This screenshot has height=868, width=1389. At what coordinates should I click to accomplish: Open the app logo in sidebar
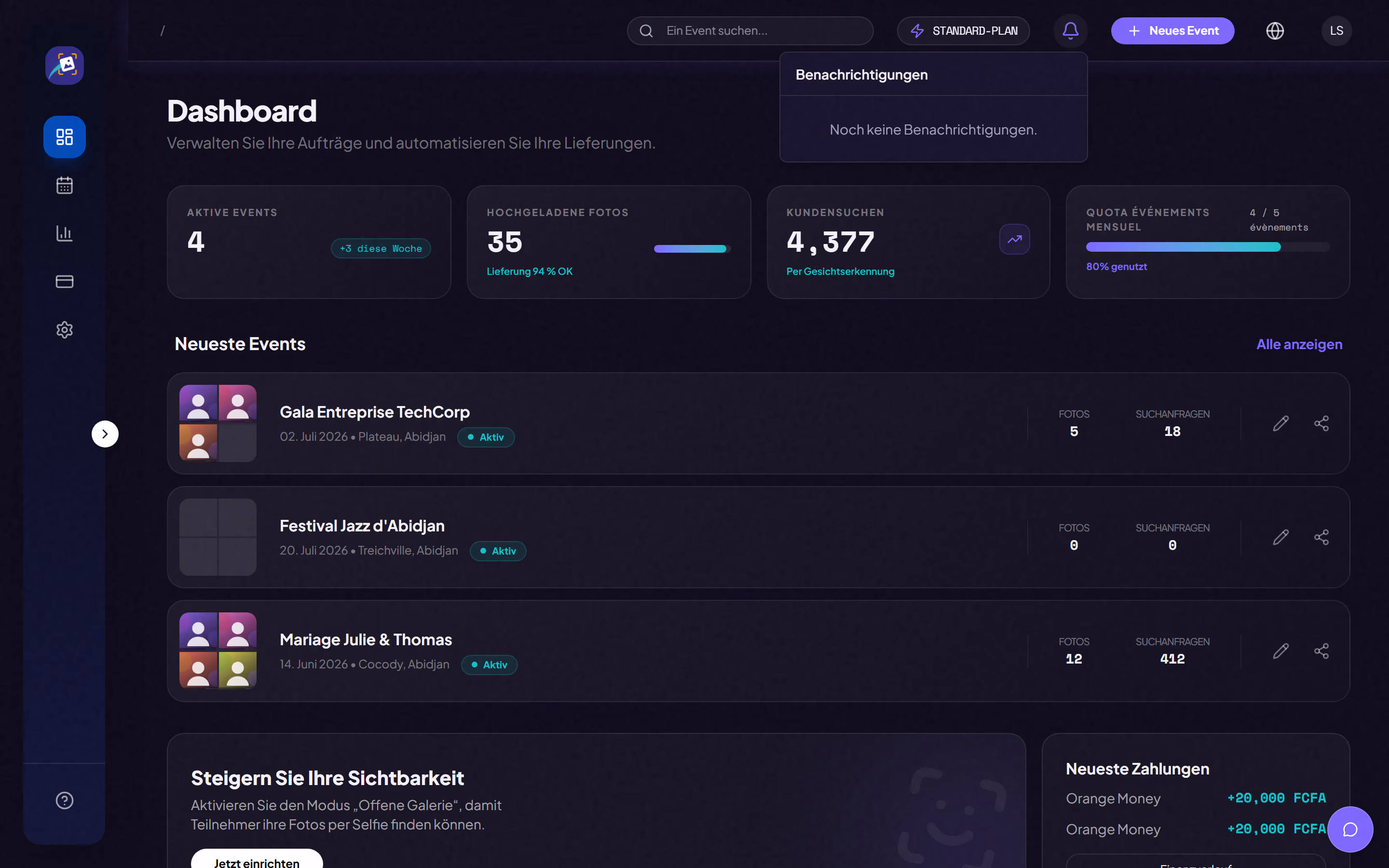tap(64, 66)
